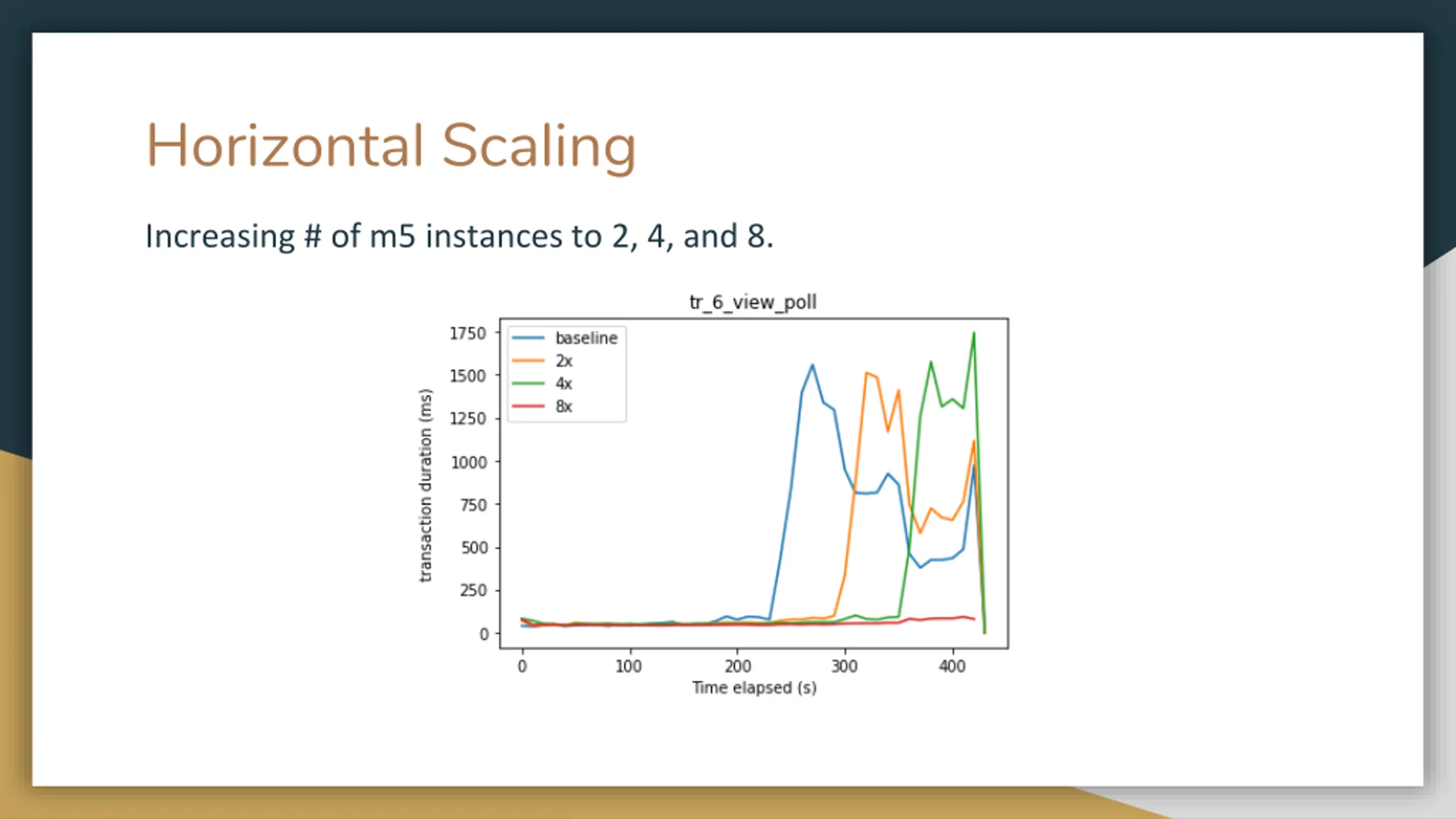Screen dimensions: 1456x819
Task: Click the x-axis tick value 400
Action: click(x=952, y=666)
